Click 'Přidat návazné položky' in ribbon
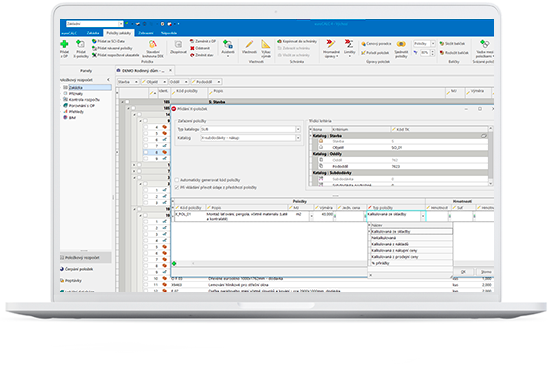 pos(112,48)
